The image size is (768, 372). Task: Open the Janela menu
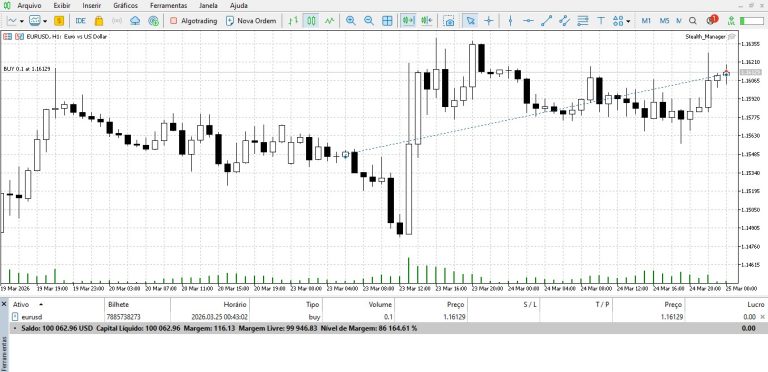coord(209,6)
